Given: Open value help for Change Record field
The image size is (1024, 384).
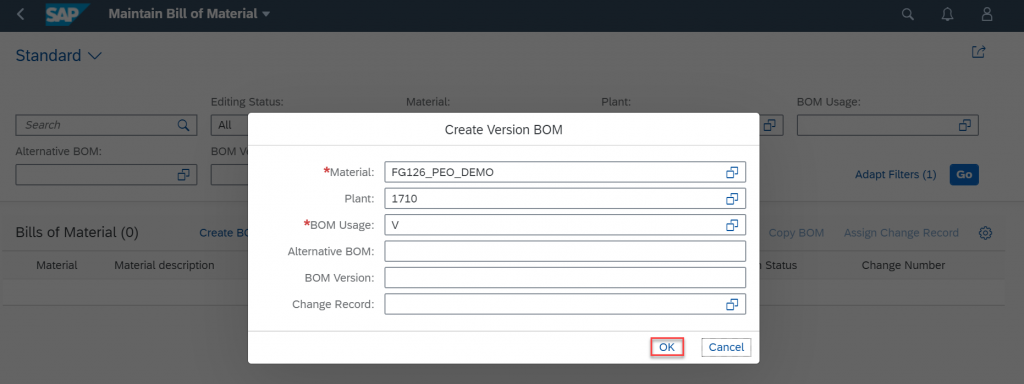Looking at the screenshot, I should coord(731,304).
